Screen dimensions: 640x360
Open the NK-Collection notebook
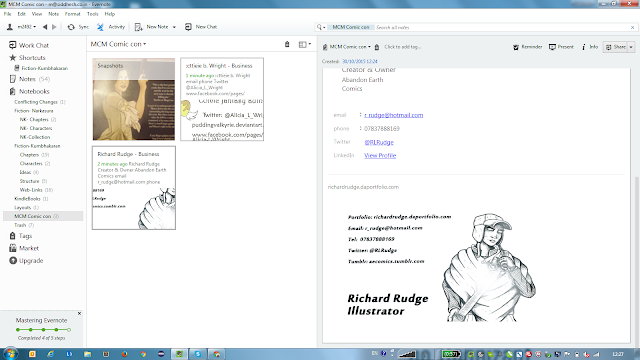(x=35, y=137)
